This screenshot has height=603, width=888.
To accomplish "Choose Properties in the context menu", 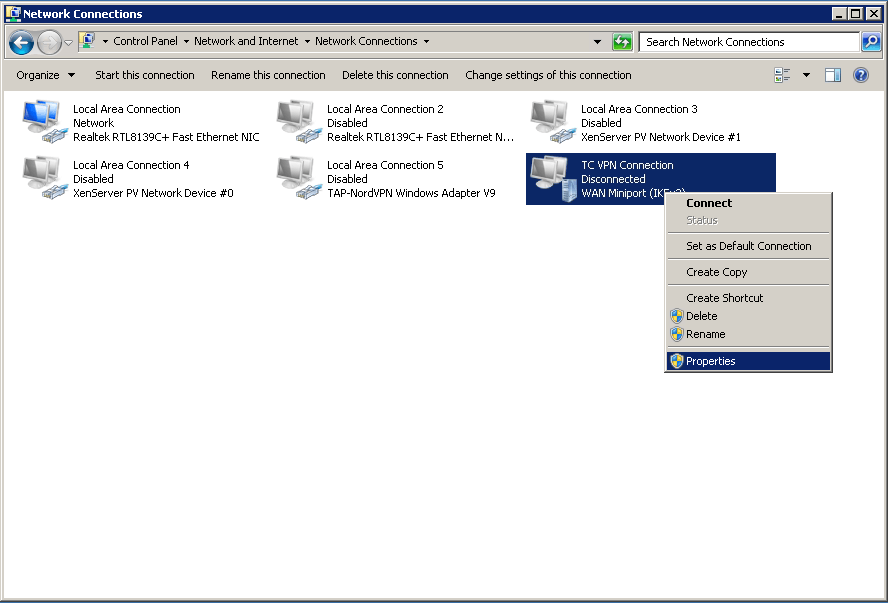I will 710,361.
